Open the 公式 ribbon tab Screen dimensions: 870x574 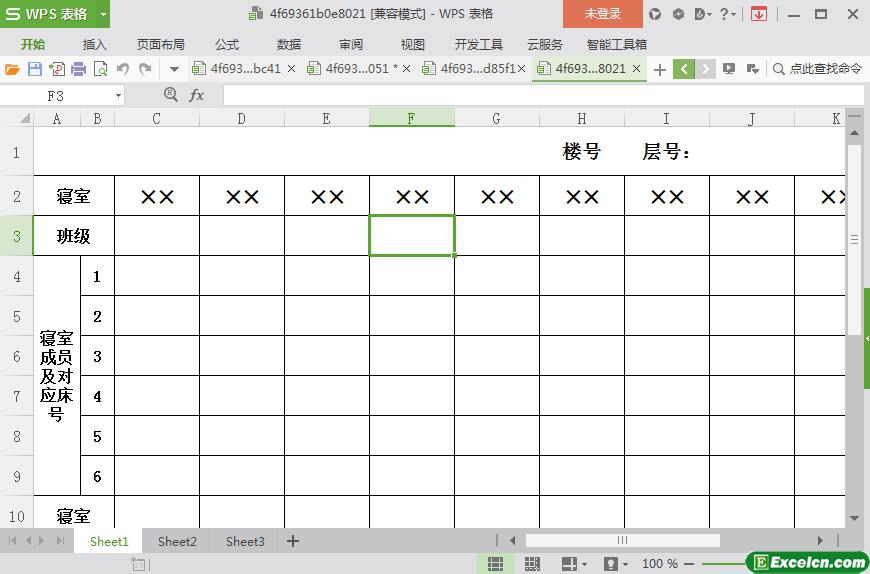227,44
